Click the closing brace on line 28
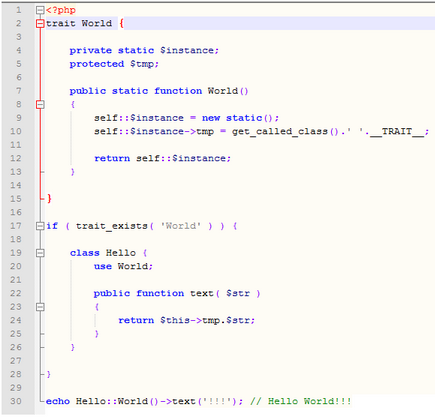 [x=49, y=374]
